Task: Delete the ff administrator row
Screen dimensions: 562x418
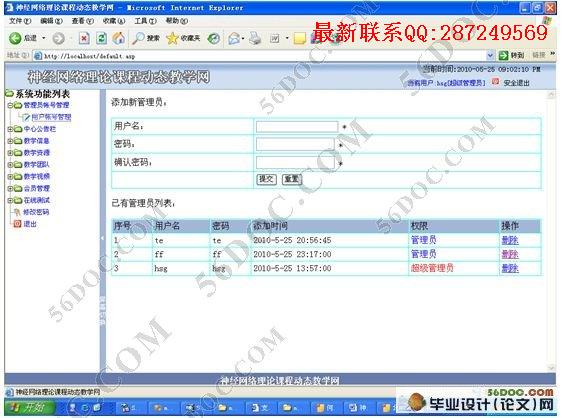Action: point(510,254)
